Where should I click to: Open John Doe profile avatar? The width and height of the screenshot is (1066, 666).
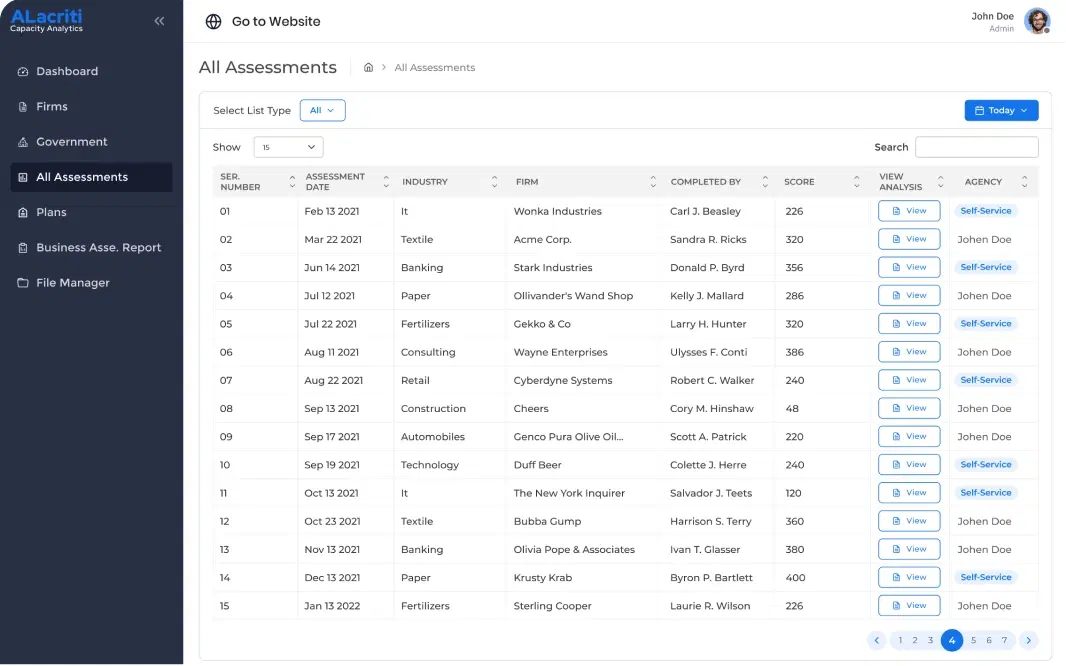point(1037,21)
